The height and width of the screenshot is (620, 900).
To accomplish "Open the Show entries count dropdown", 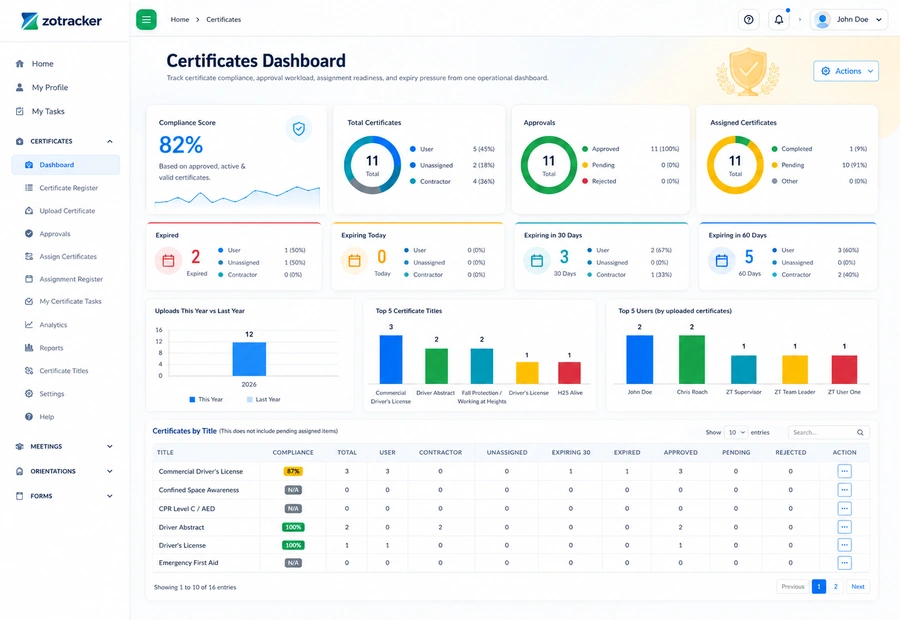I will click(x=736, y=432).
